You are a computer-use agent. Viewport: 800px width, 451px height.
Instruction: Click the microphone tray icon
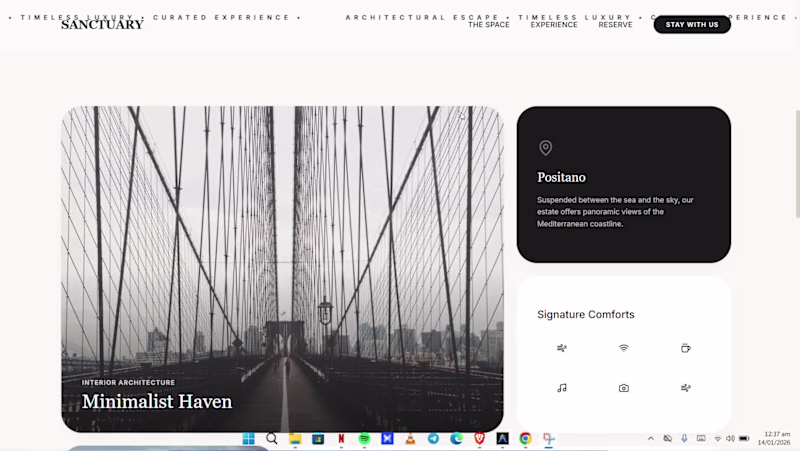point(684,438)
